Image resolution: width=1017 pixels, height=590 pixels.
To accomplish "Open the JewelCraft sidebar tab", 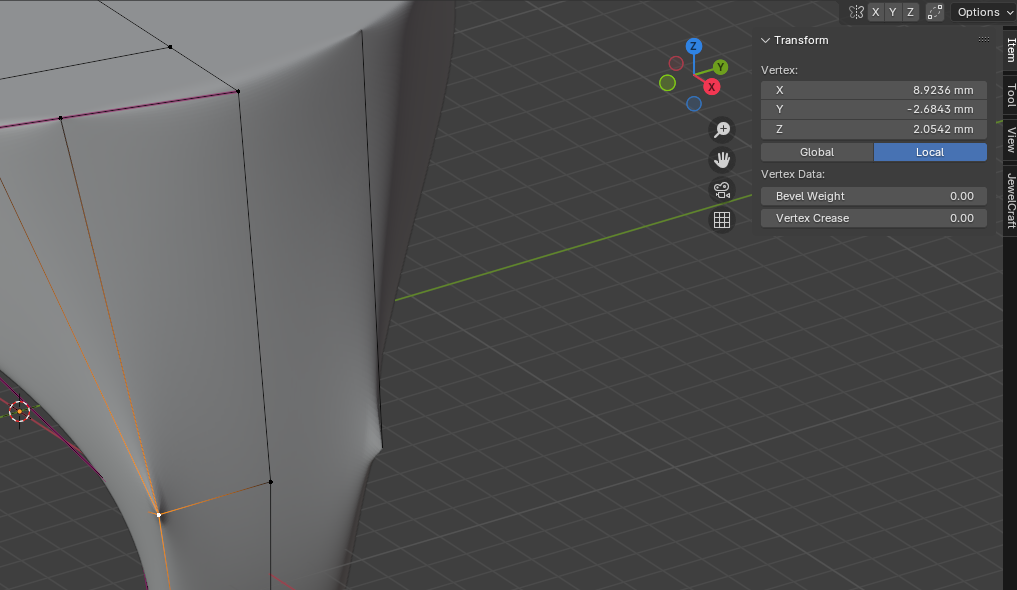I will coord(1010,200).
